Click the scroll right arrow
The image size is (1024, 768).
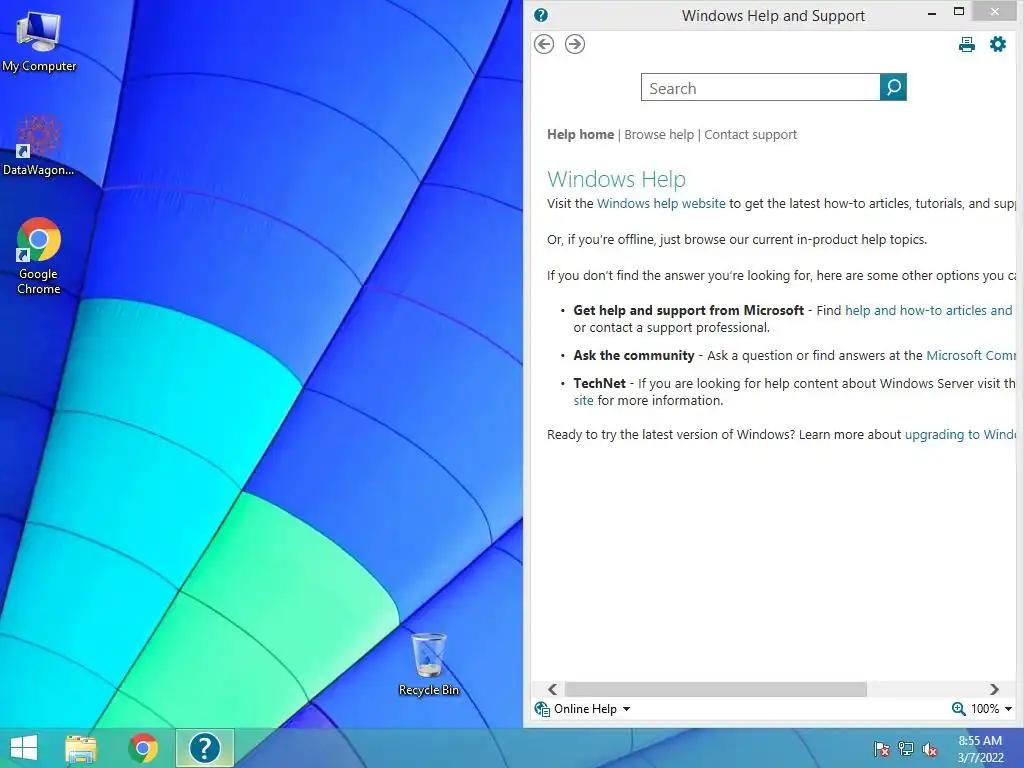click(994, 689)
